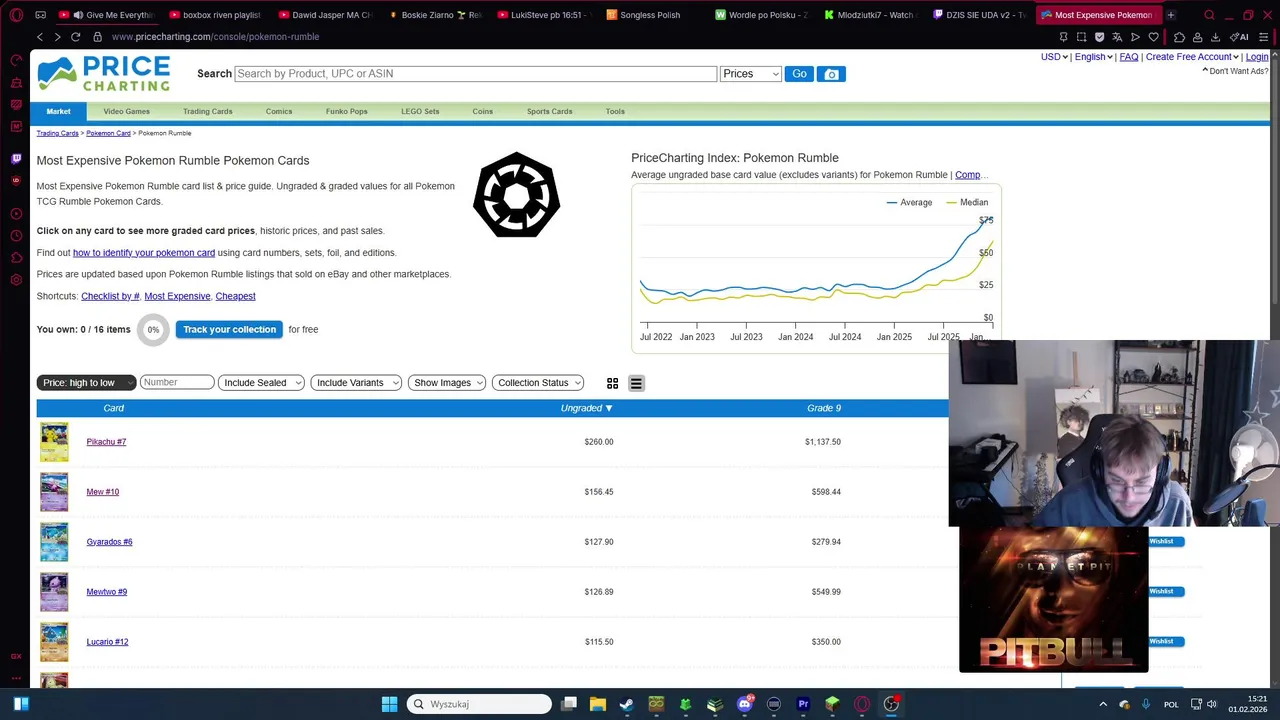Expand Create Free Account menu
The width and height of the screenshot is (1280, 720).
pos(1192,57)
